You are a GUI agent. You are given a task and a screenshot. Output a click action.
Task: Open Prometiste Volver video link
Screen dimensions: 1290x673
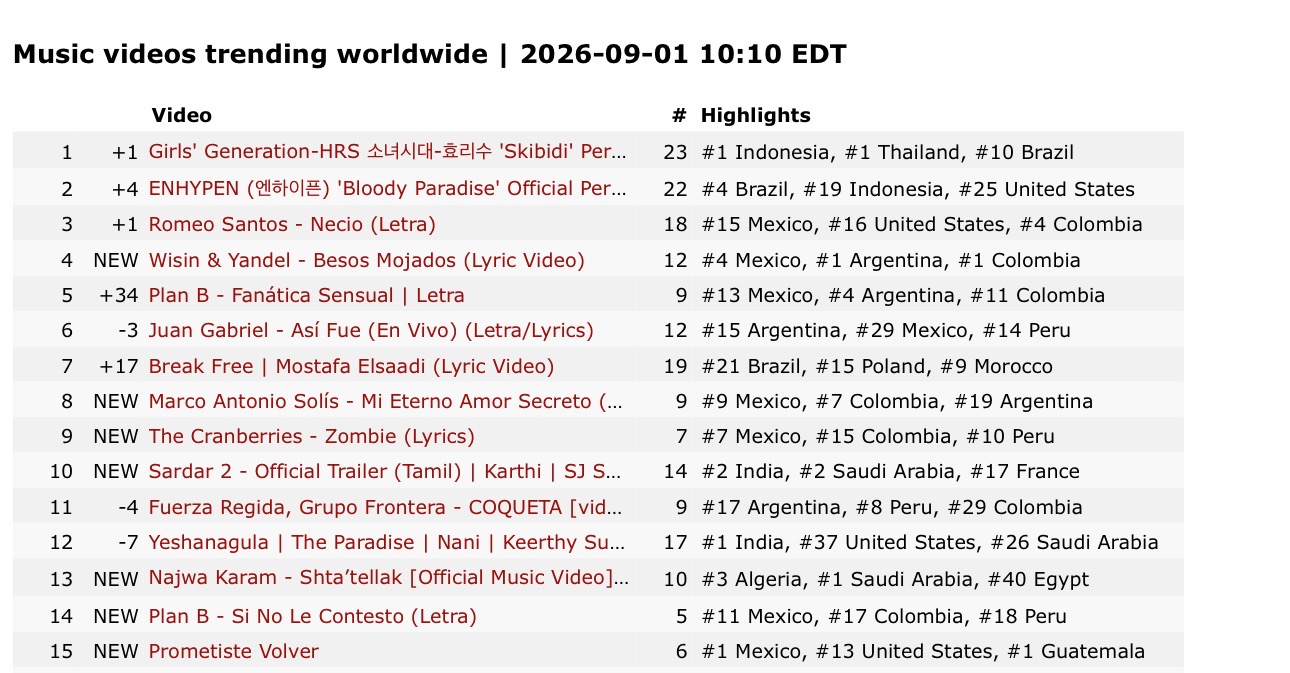coord(233,651)
